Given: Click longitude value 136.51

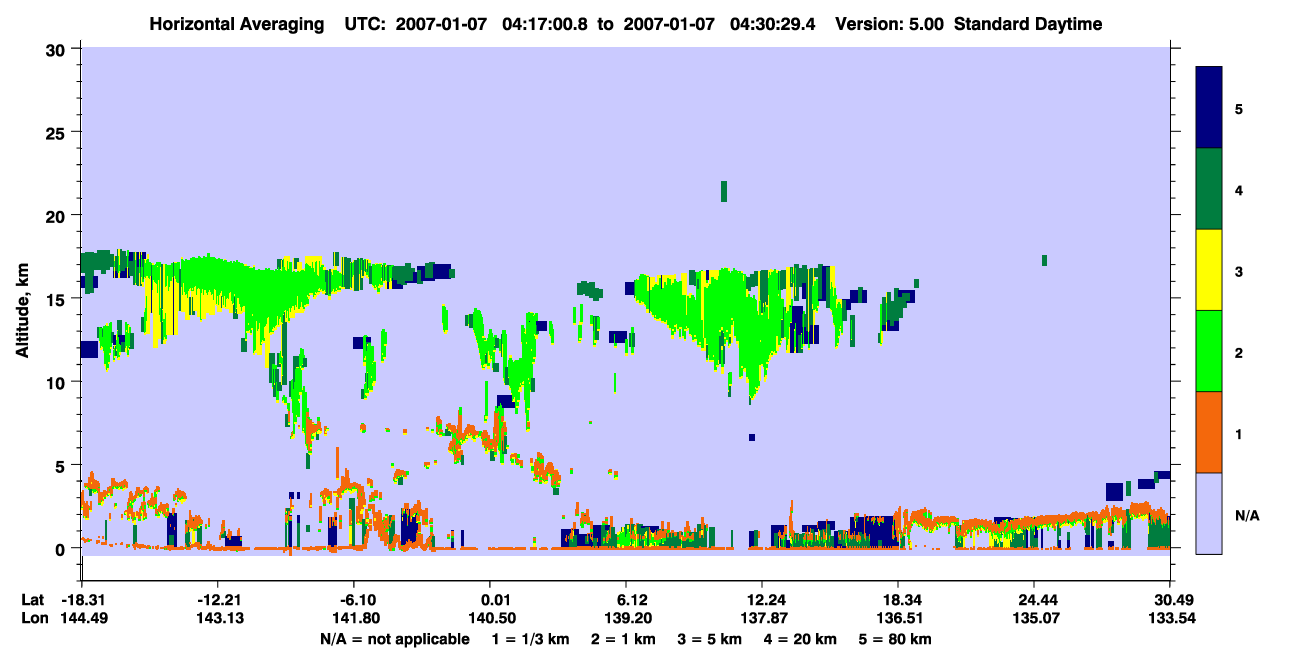Looking at the screenshot, I should tap(898, 618).
